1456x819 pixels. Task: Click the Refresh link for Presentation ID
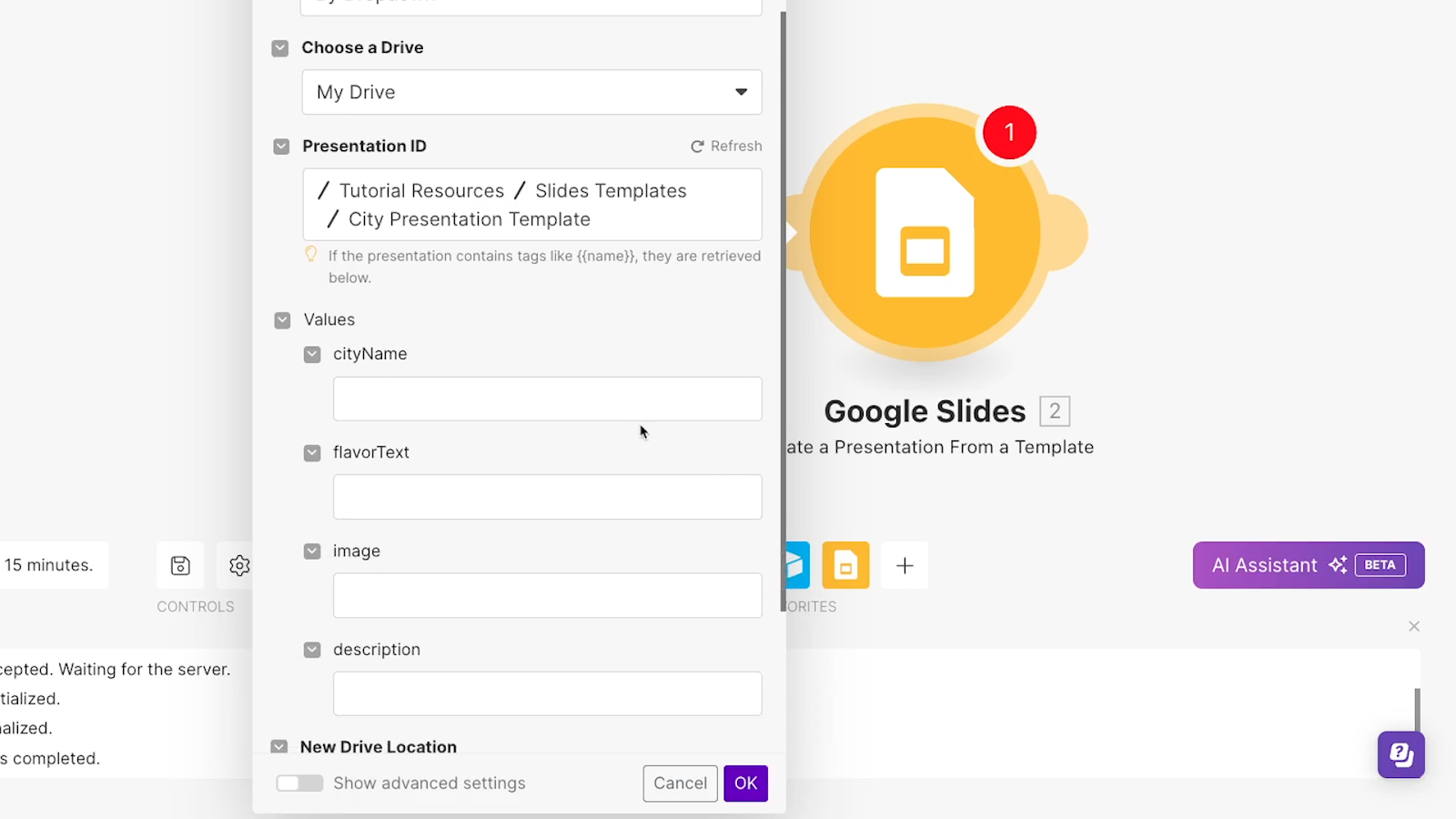726,146
